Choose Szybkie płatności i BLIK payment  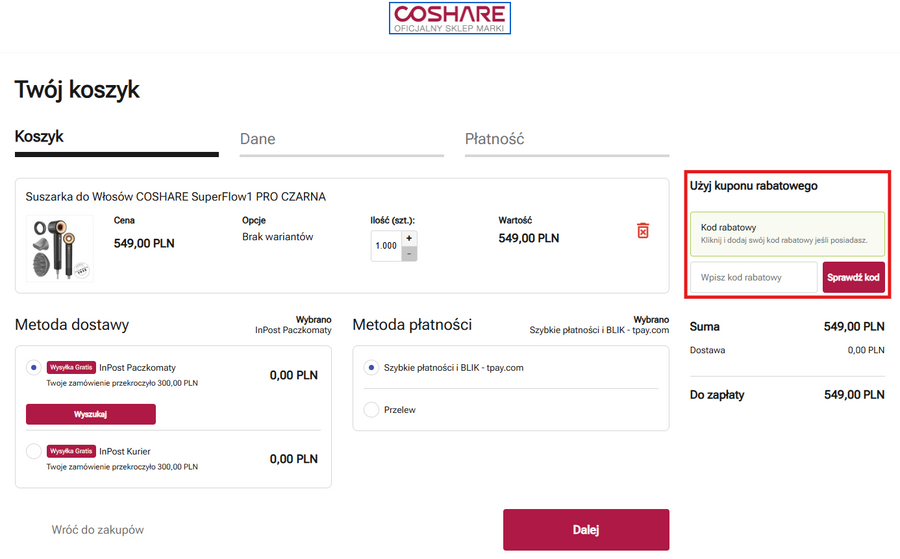pos(372,368)
